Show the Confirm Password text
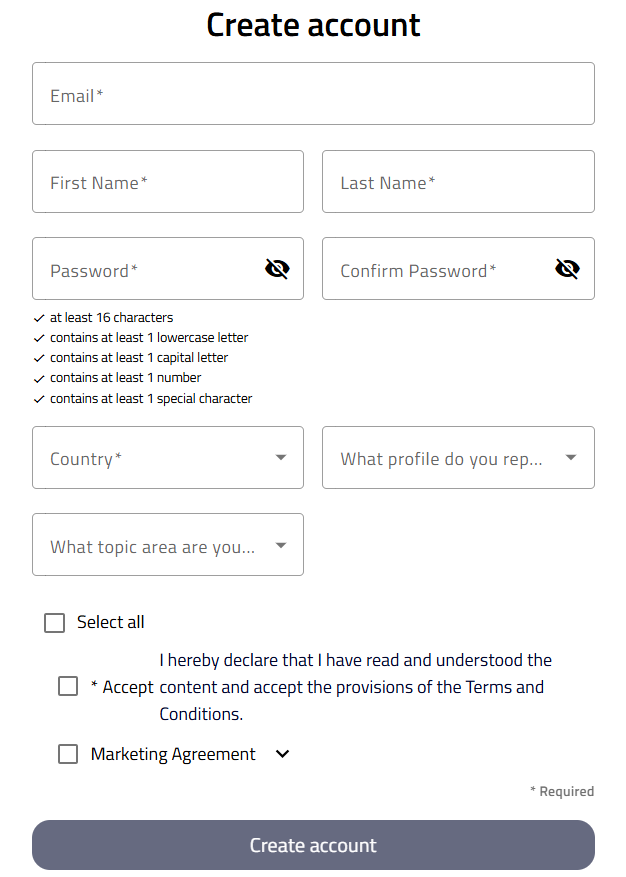 [x=567, y=269]
